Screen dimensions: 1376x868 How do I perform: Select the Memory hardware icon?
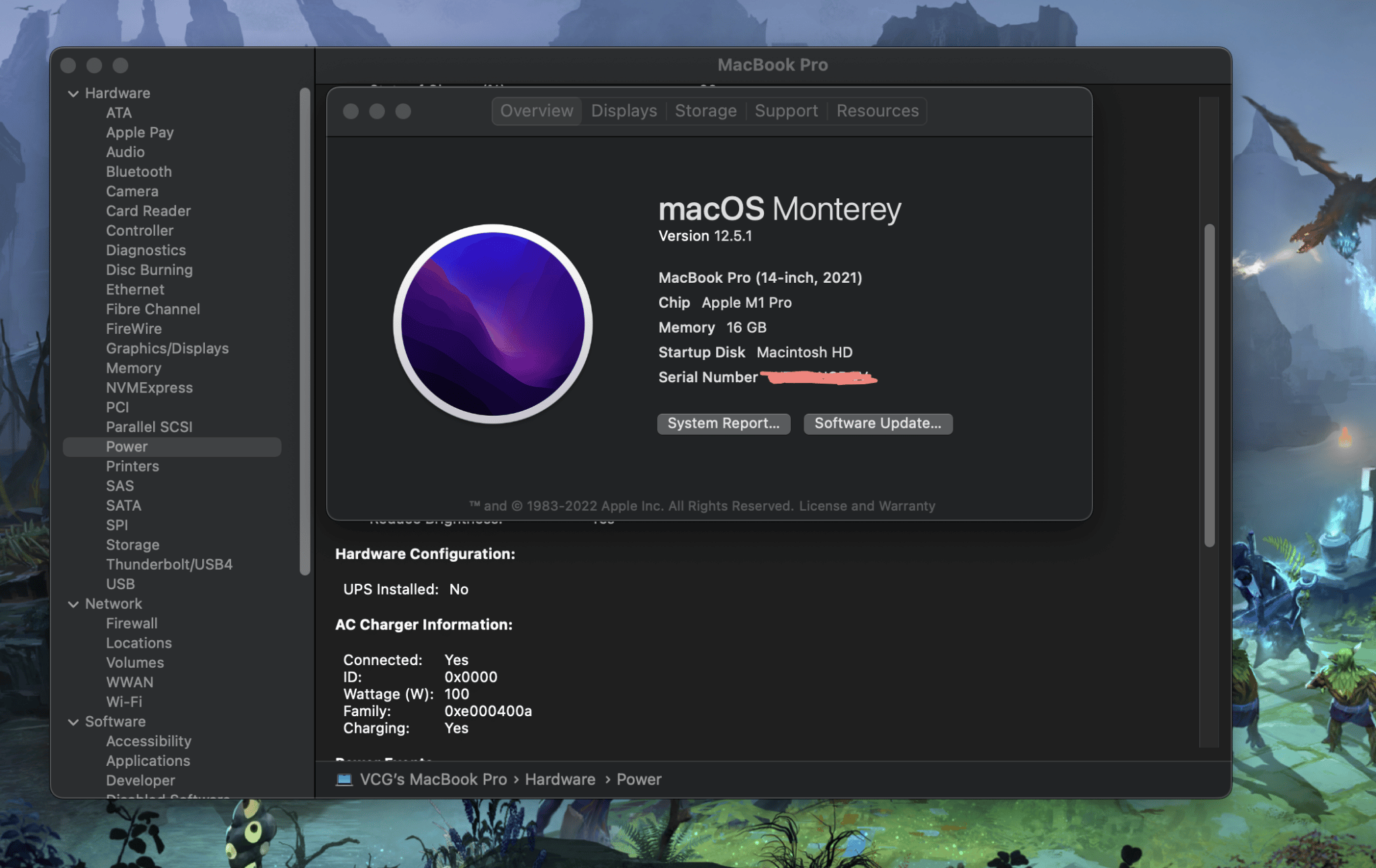[x=133, y=368]
